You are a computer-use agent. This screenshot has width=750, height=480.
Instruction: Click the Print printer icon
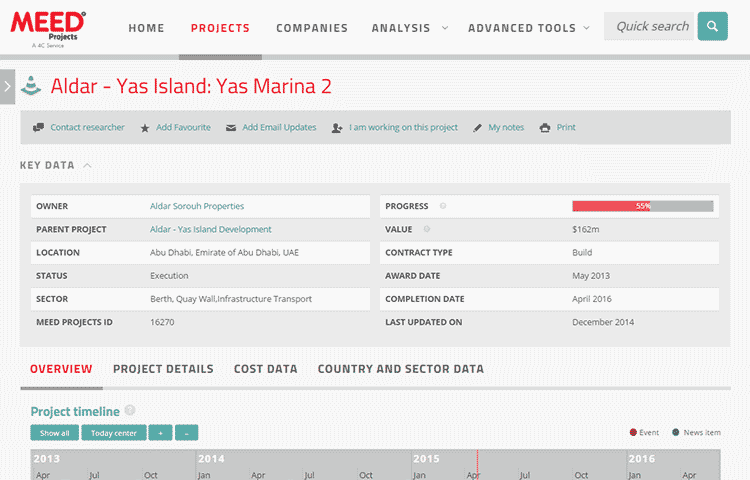(x=545, y=128)
